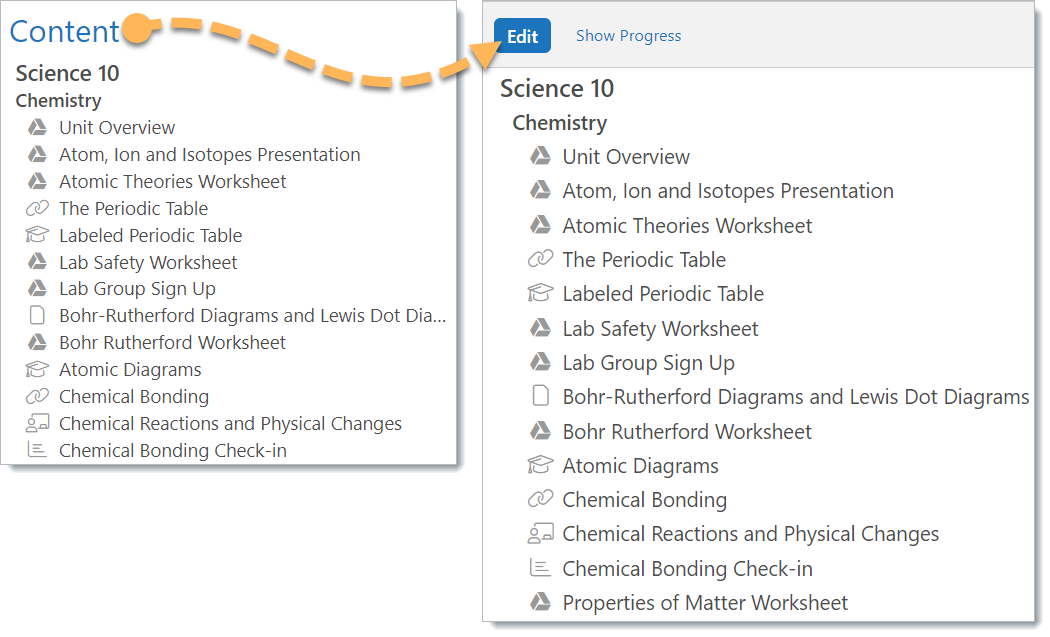The image size is (1050, 637).
Task: Click the Drive icon beside Properties of Matter Worksheet
Action: [x=540, y=602]
